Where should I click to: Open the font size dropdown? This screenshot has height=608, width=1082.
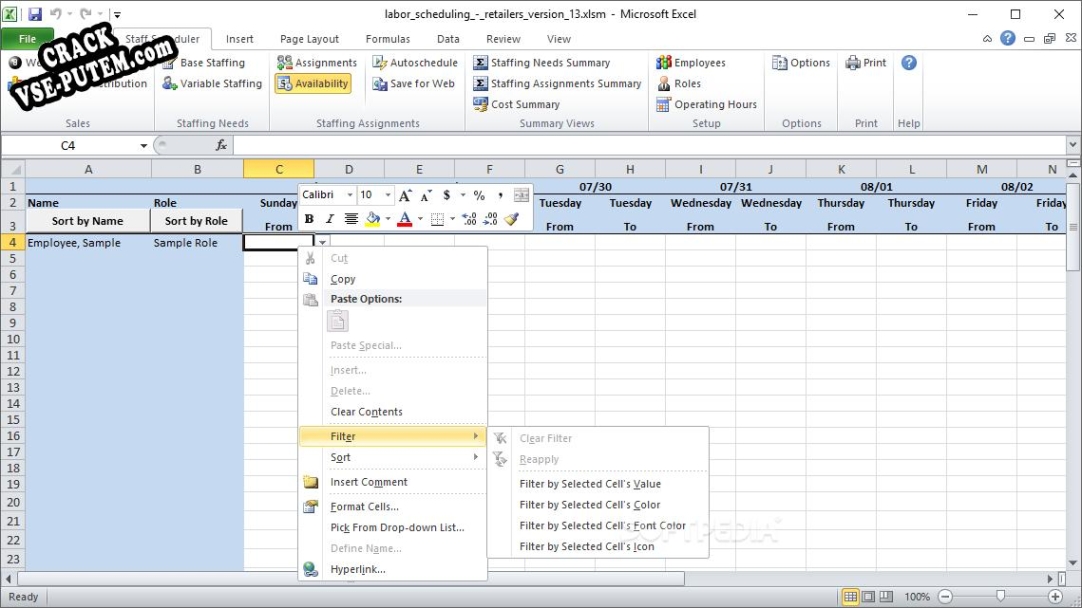pyautogui.click(x=387, y=195)
